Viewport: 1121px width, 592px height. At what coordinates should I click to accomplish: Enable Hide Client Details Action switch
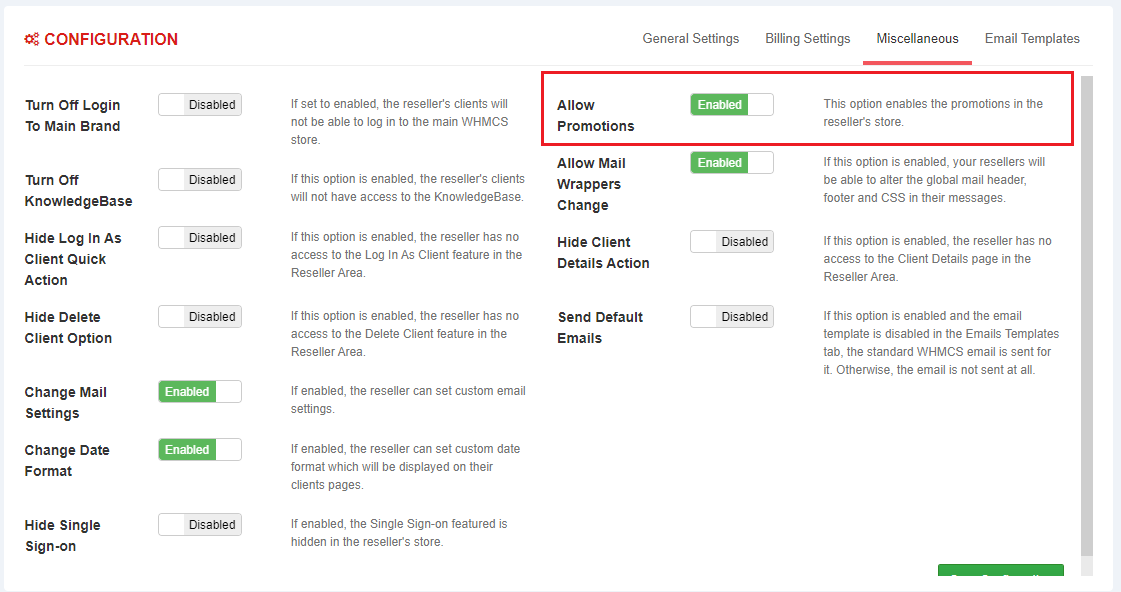[x=732, y=242]
